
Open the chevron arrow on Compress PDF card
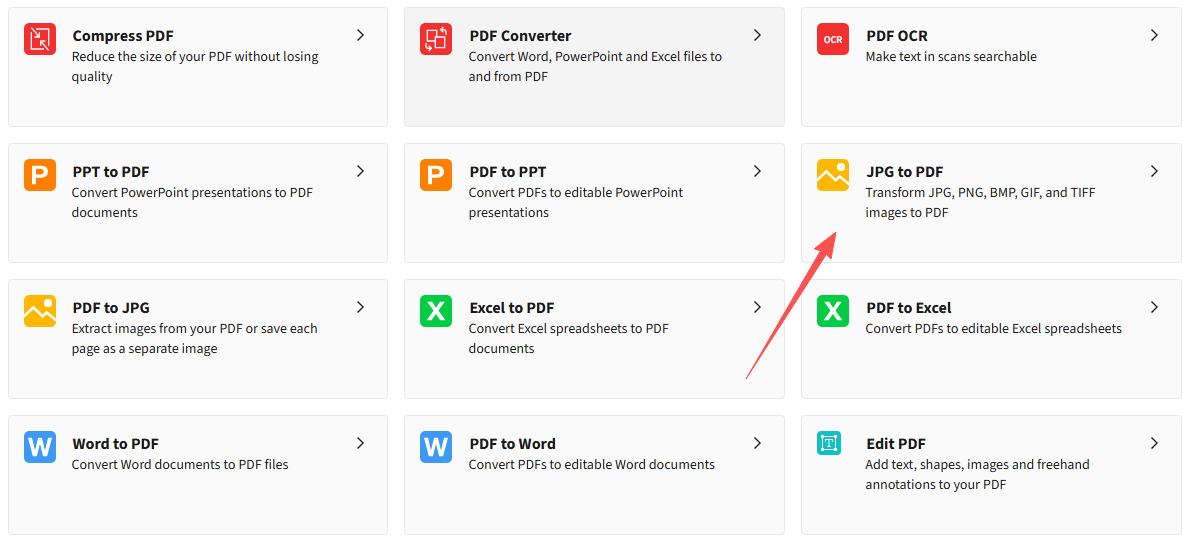361,35
